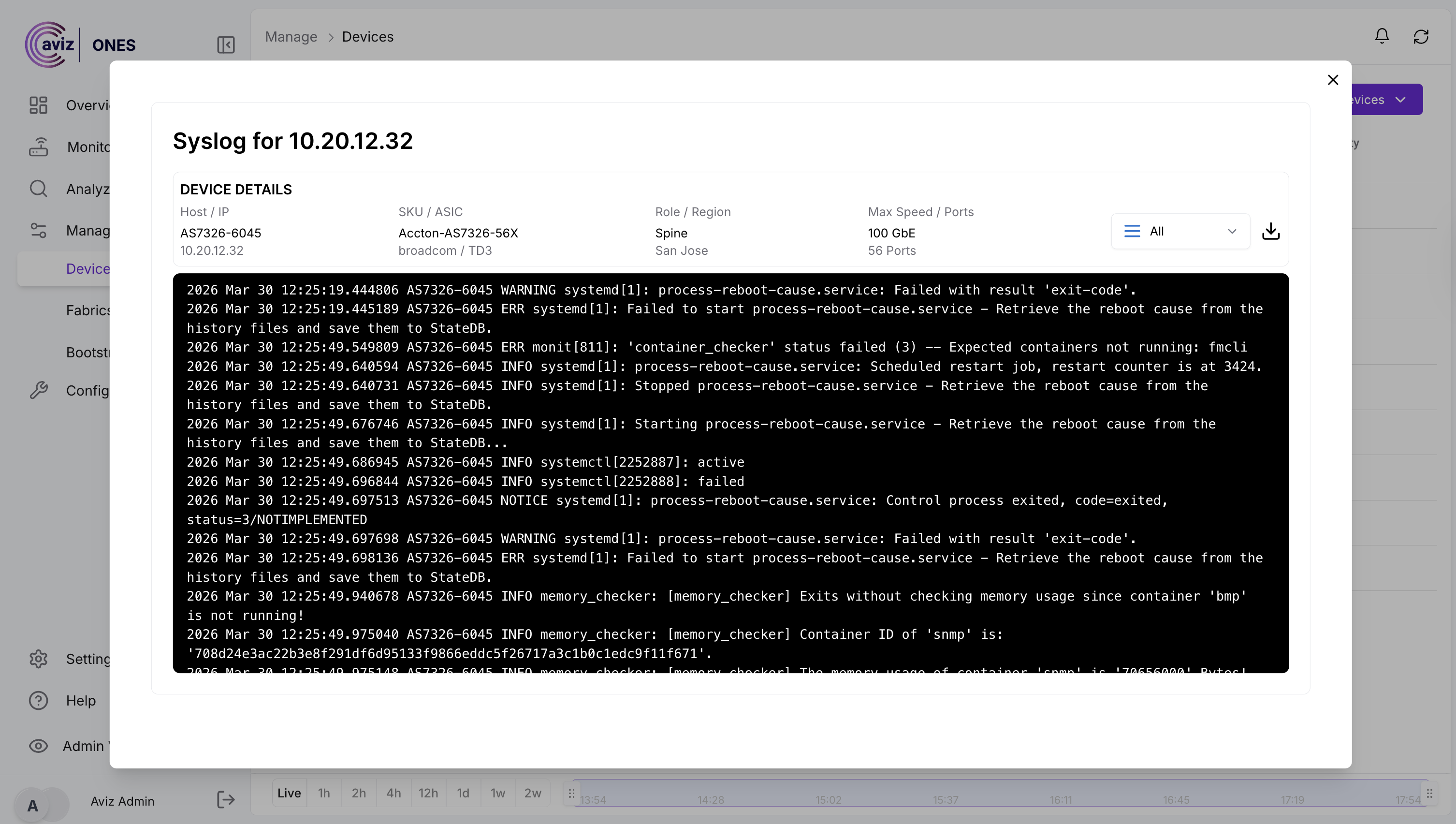
Task: Click the Analyze magnifier icon
Action: click(x=39, y=189)
